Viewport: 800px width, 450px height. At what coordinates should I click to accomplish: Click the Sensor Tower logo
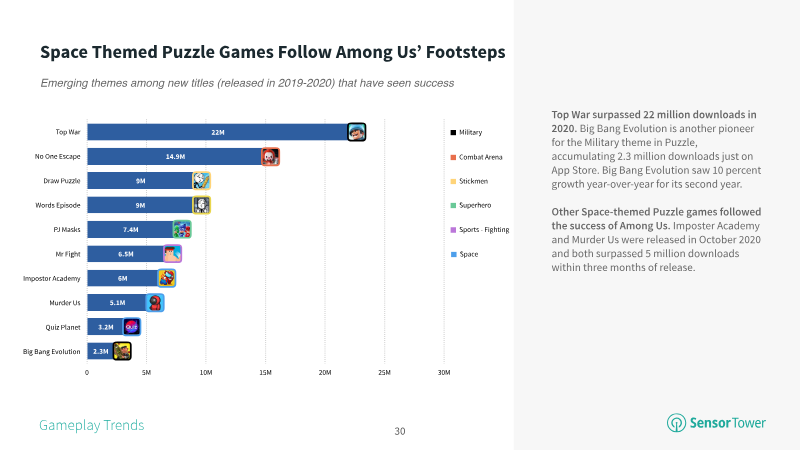pyautogui.click(x=716, y=423)
